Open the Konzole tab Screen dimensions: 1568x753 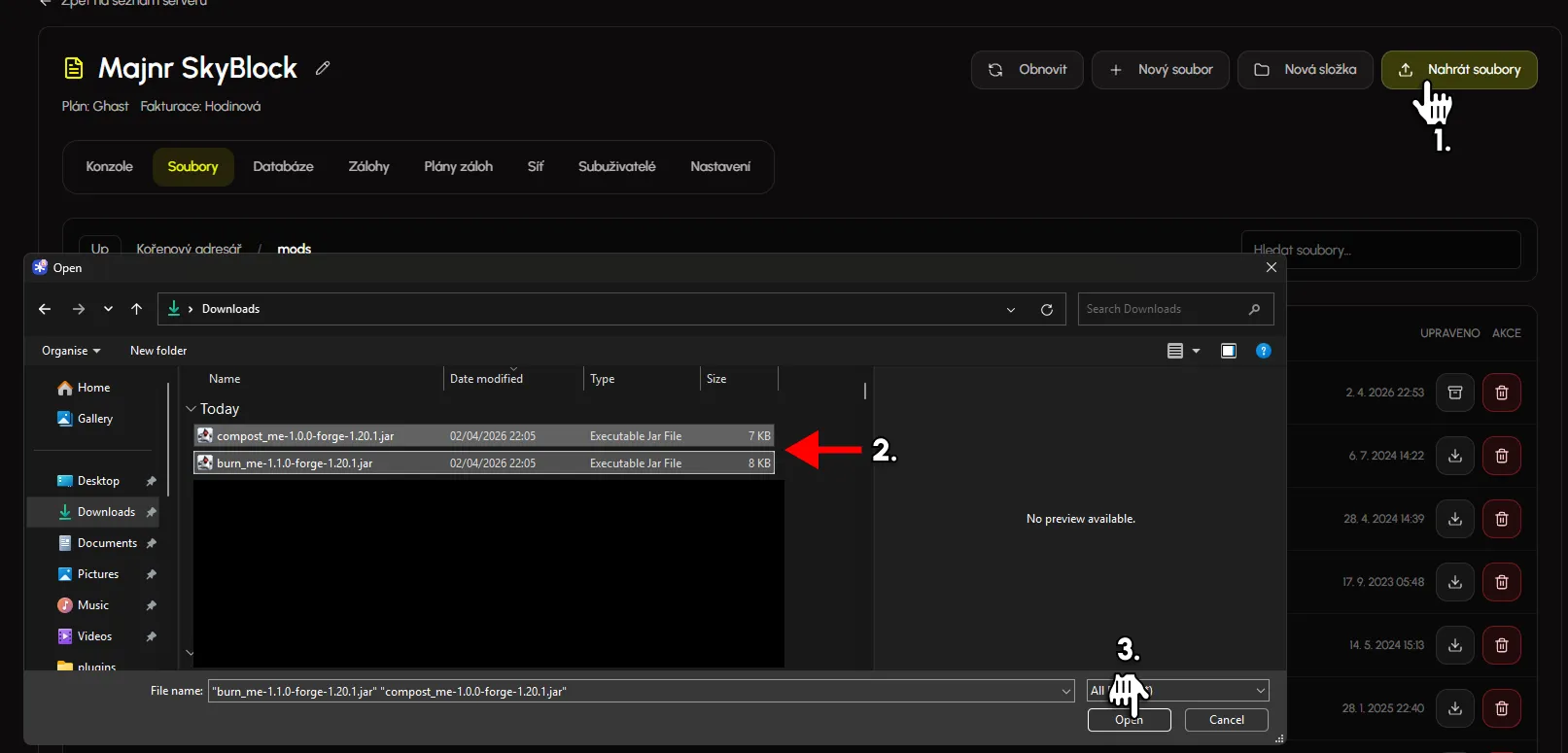[109, 167]
